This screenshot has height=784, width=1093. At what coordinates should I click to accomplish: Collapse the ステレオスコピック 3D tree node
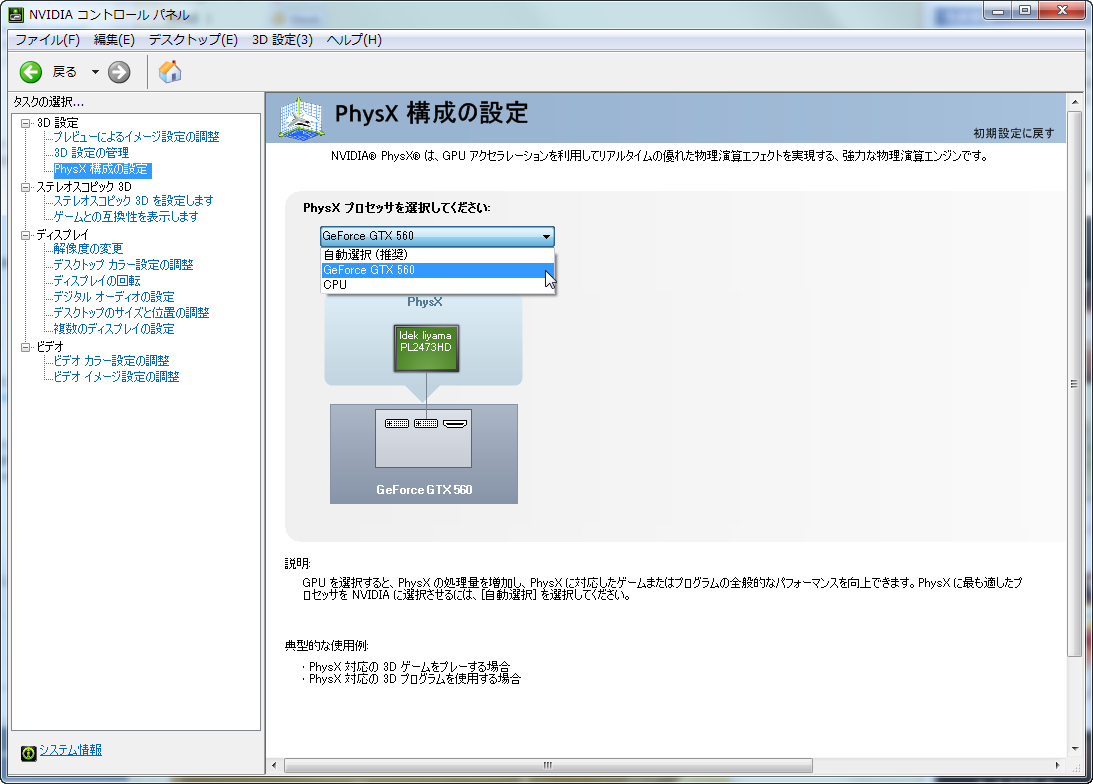click(26, 187)
